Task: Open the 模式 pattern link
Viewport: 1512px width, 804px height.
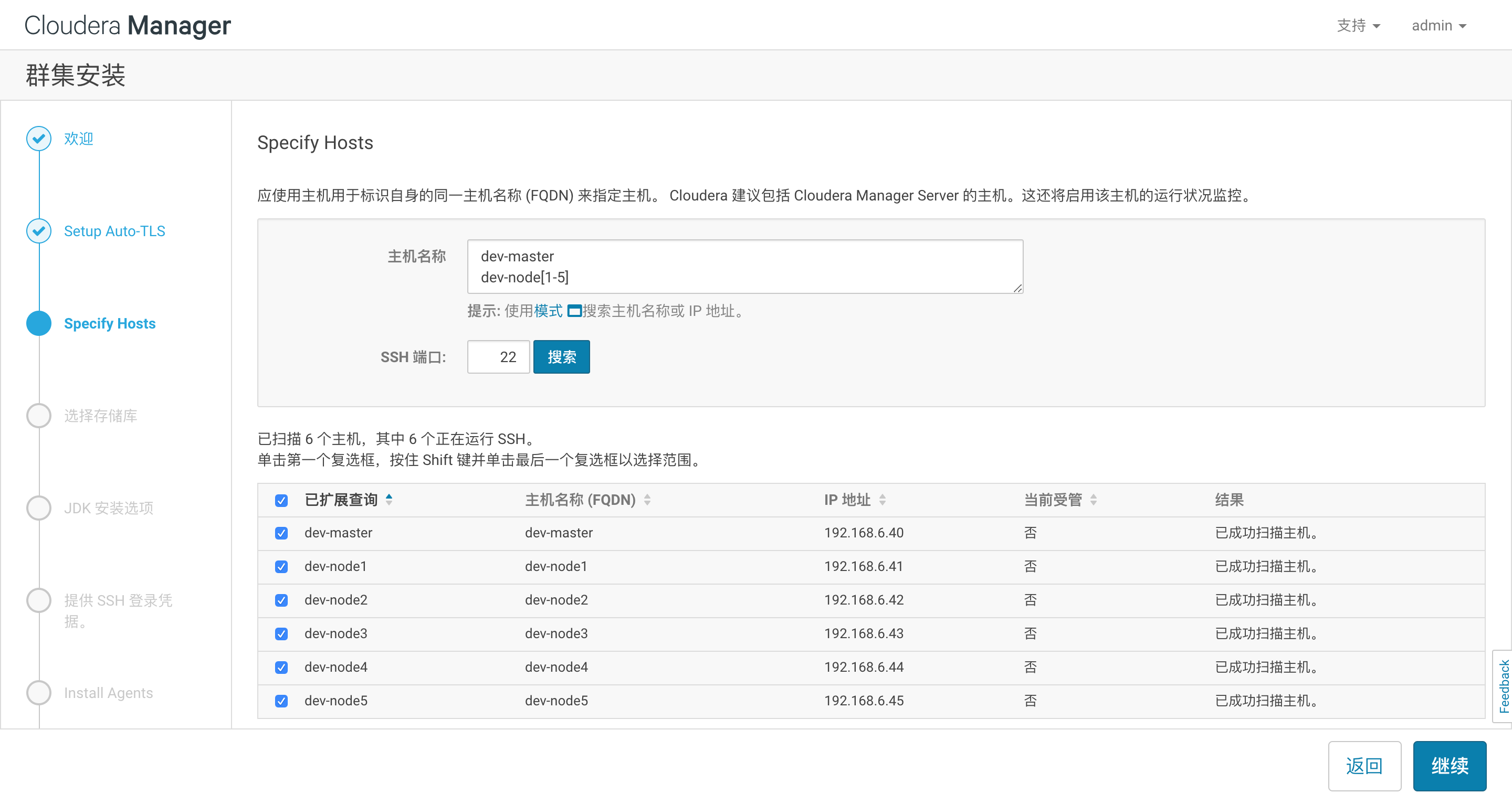Action: (x=548, y=311)
